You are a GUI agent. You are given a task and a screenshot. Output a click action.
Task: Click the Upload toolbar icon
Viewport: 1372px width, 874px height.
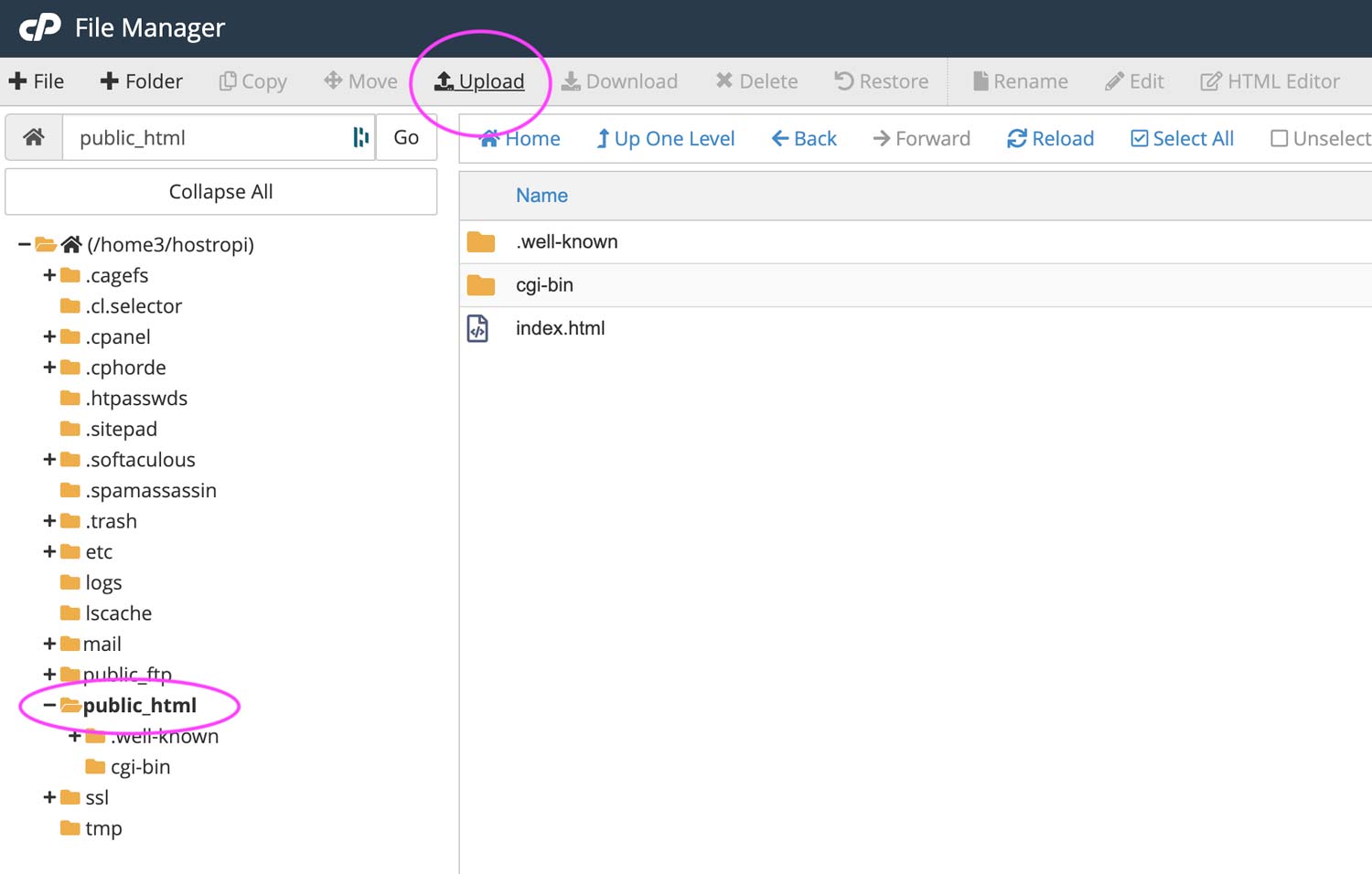point(444,81)
